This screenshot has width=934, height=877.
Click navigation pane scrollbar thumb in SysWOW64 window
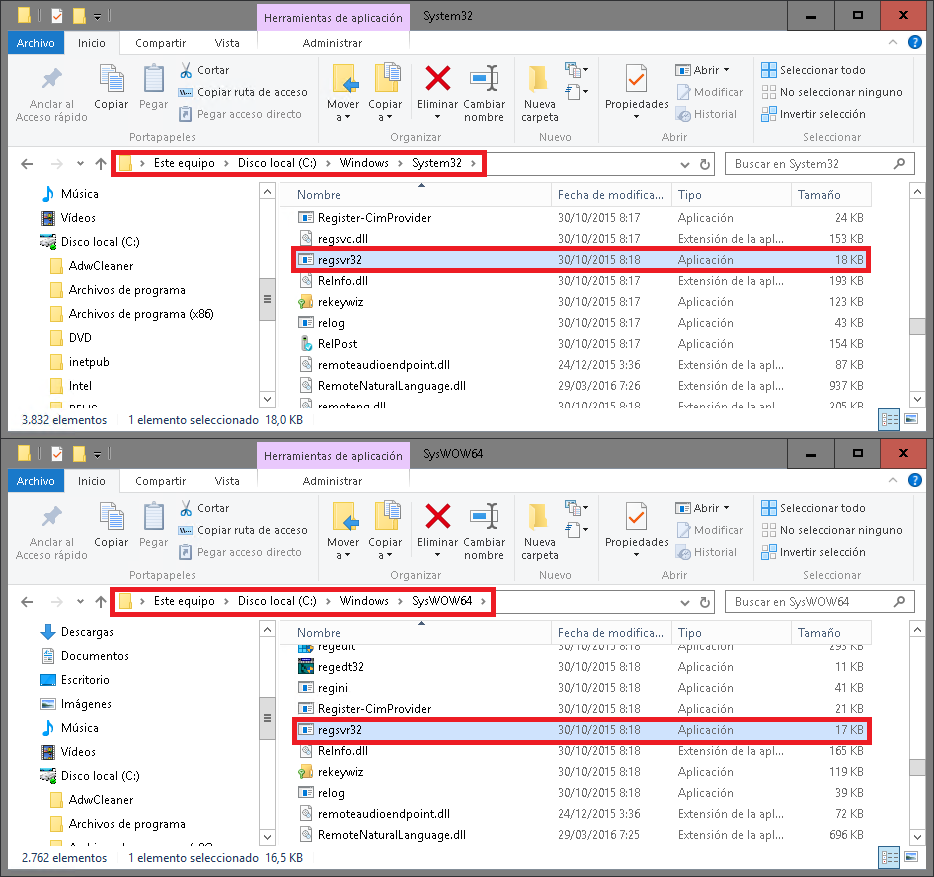coord(267,718)
